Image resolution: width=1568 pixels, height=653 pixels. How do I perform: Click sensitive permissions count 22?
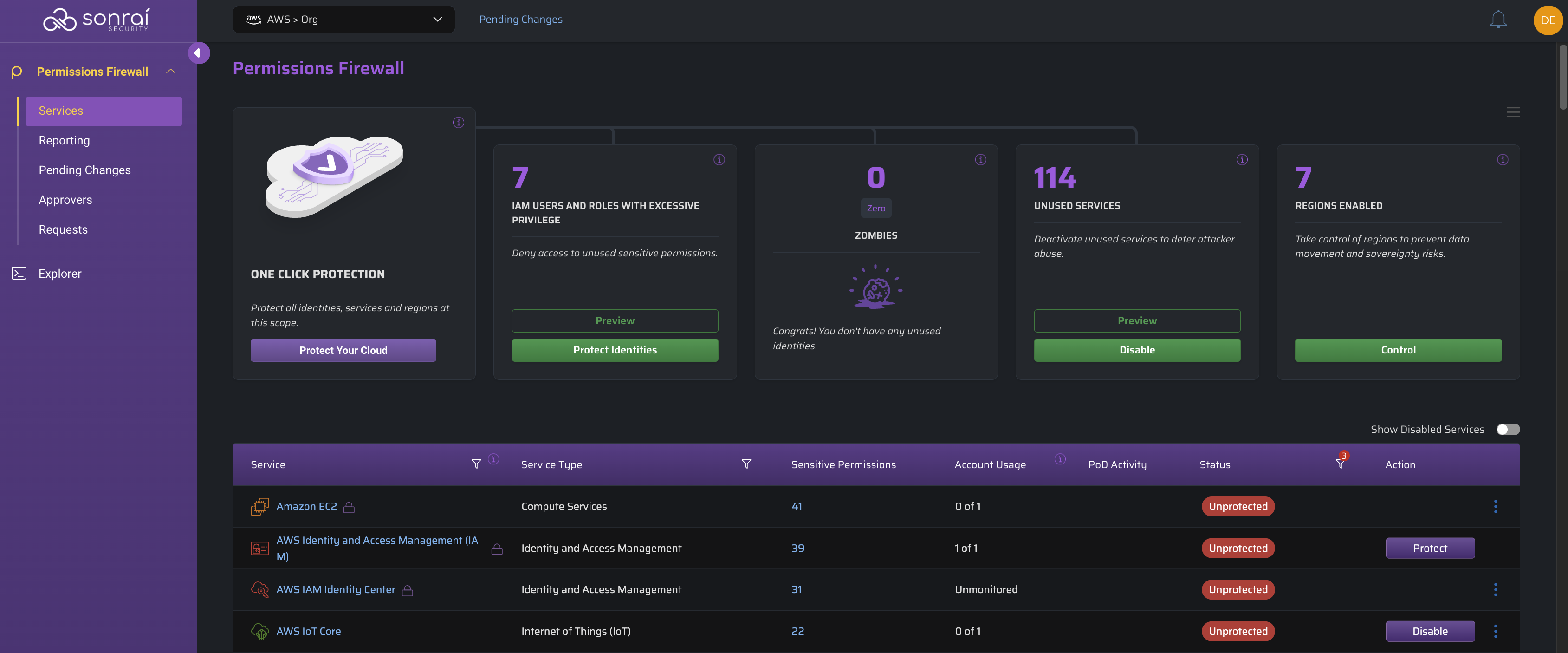pos(797,631)
